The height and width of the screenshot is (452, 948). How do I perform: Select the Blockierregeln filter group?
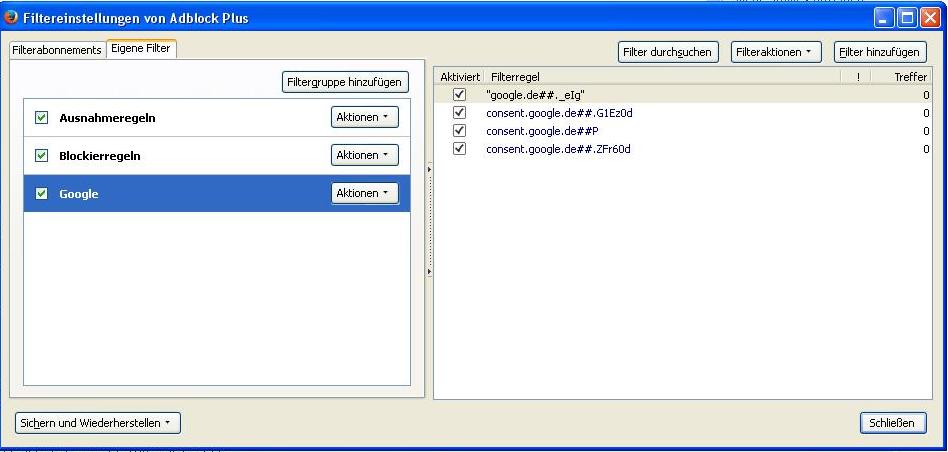(217, 156)
